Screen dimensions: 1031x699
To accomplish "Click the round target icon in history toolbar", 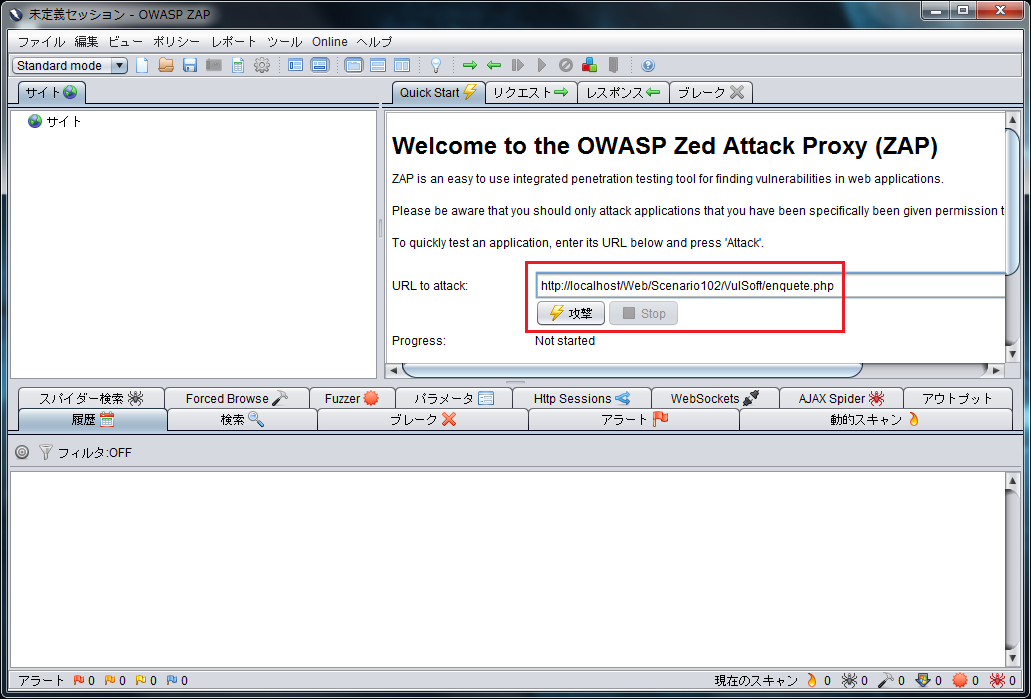I will pos(22,452).
